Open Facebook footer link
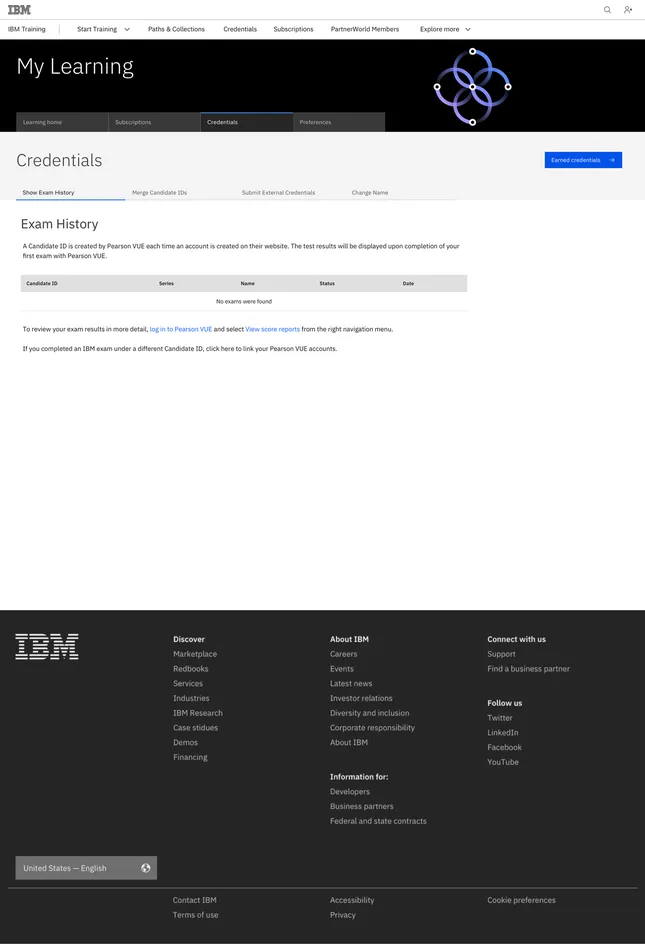 click(505, 747)
